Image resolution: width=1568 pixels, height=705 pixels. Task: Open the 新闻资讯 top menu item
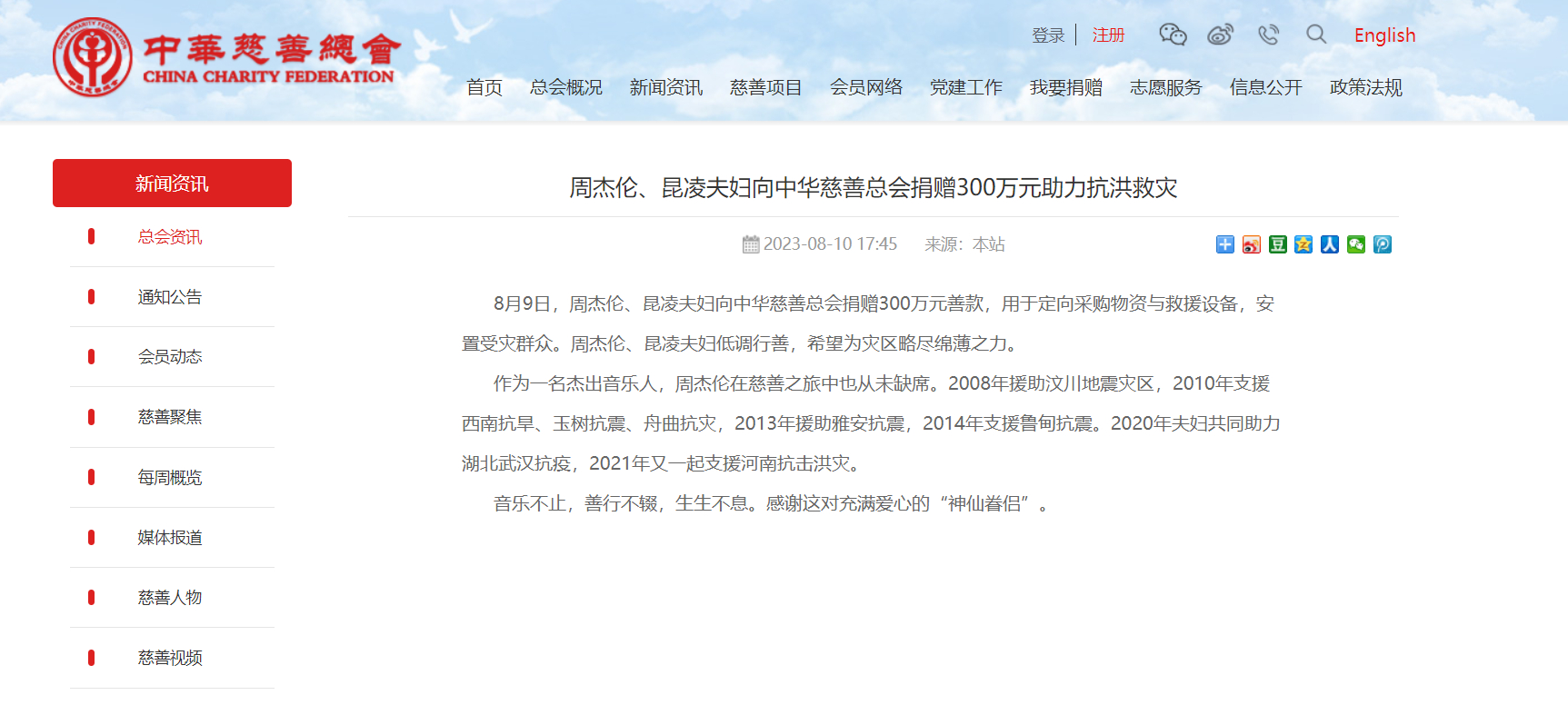[666, 87]
